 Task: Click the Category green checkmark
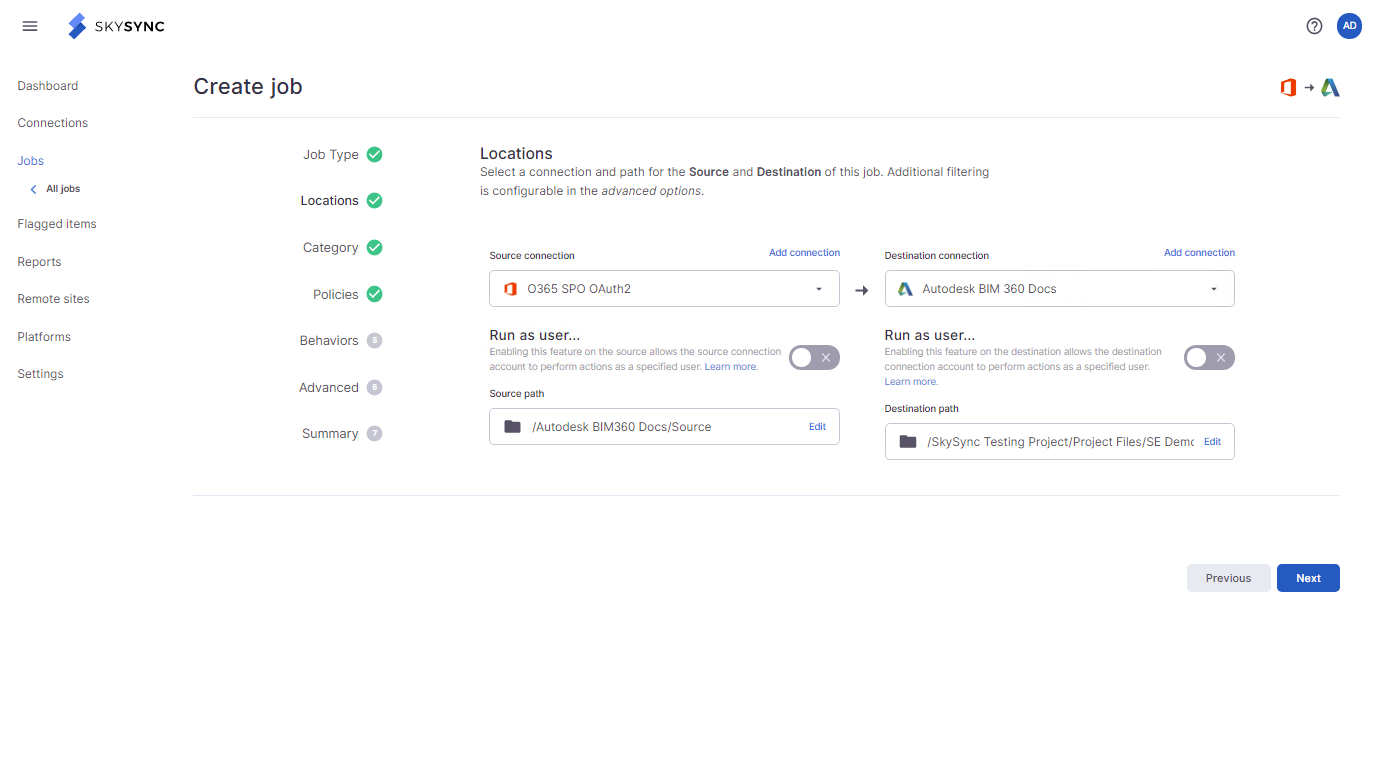(374, 247)
